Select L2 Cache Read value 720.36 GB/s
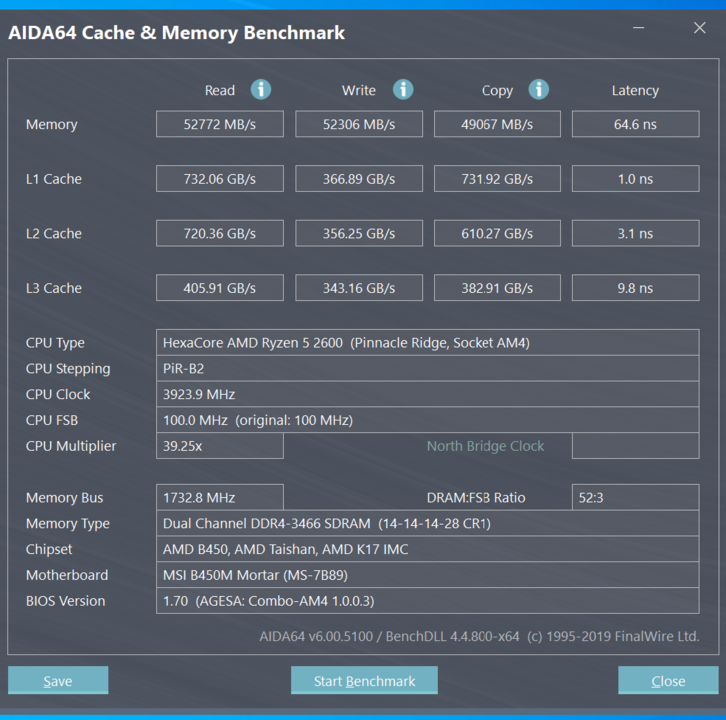 (220, 233)
